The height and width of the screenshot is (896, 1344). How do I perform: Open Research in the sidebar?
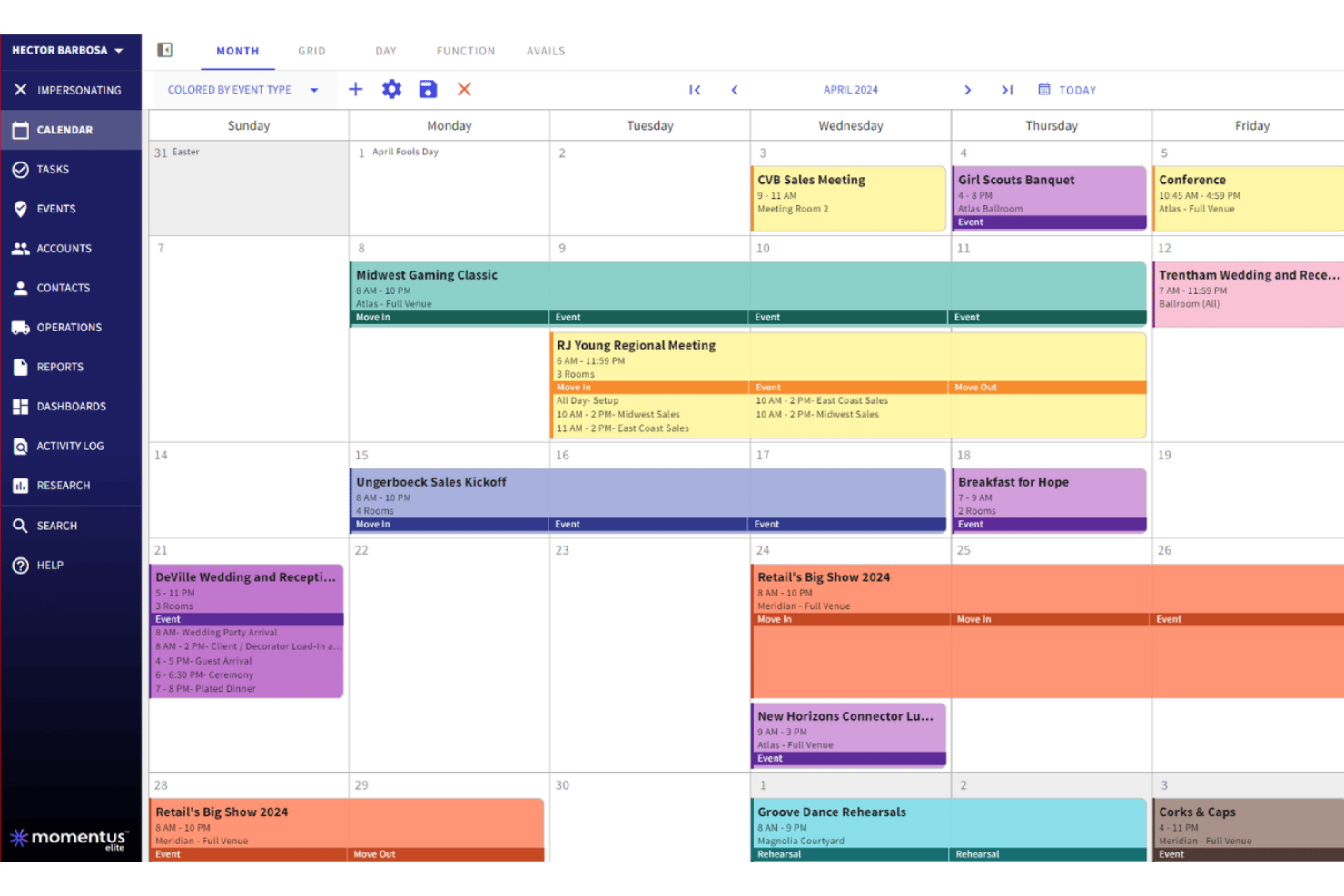point(71,486)
